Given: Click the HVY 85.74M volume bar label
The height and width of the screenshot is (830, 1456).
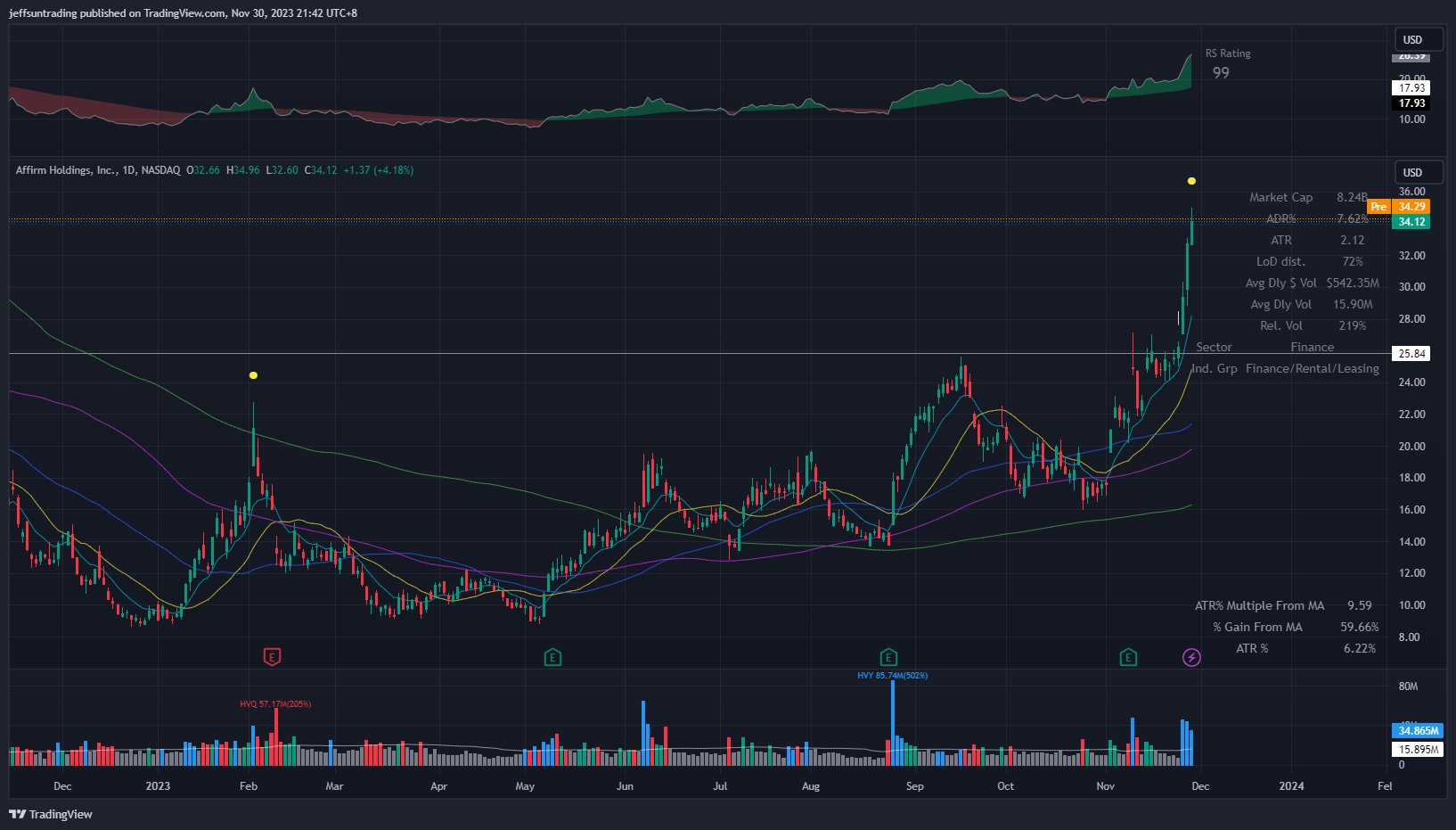Looking at the screenshot, I should (x=892, y=676).
